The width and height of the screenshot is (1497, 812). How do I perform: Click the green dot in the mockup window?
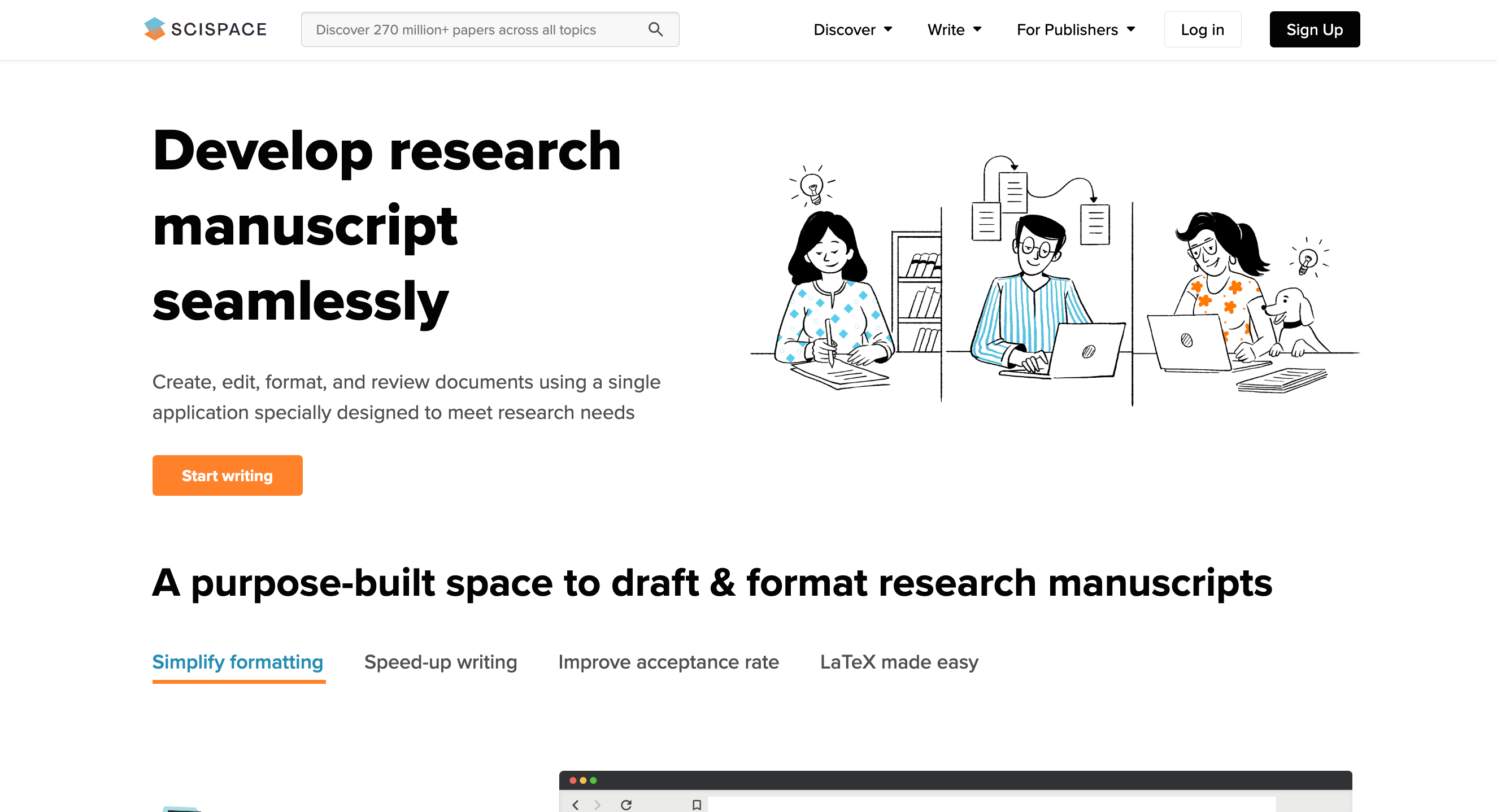pyautogui.click(x=593, y=780)
